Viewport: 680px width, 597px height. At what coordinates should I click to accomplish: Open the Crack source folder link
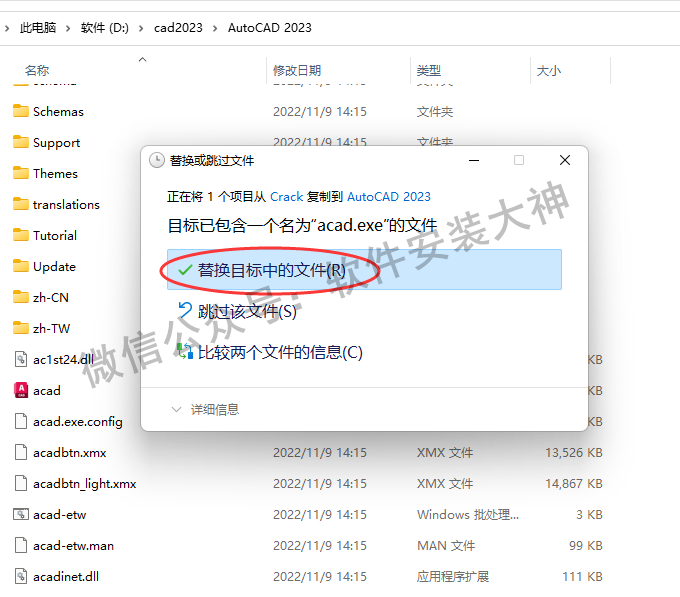(286, 197)
